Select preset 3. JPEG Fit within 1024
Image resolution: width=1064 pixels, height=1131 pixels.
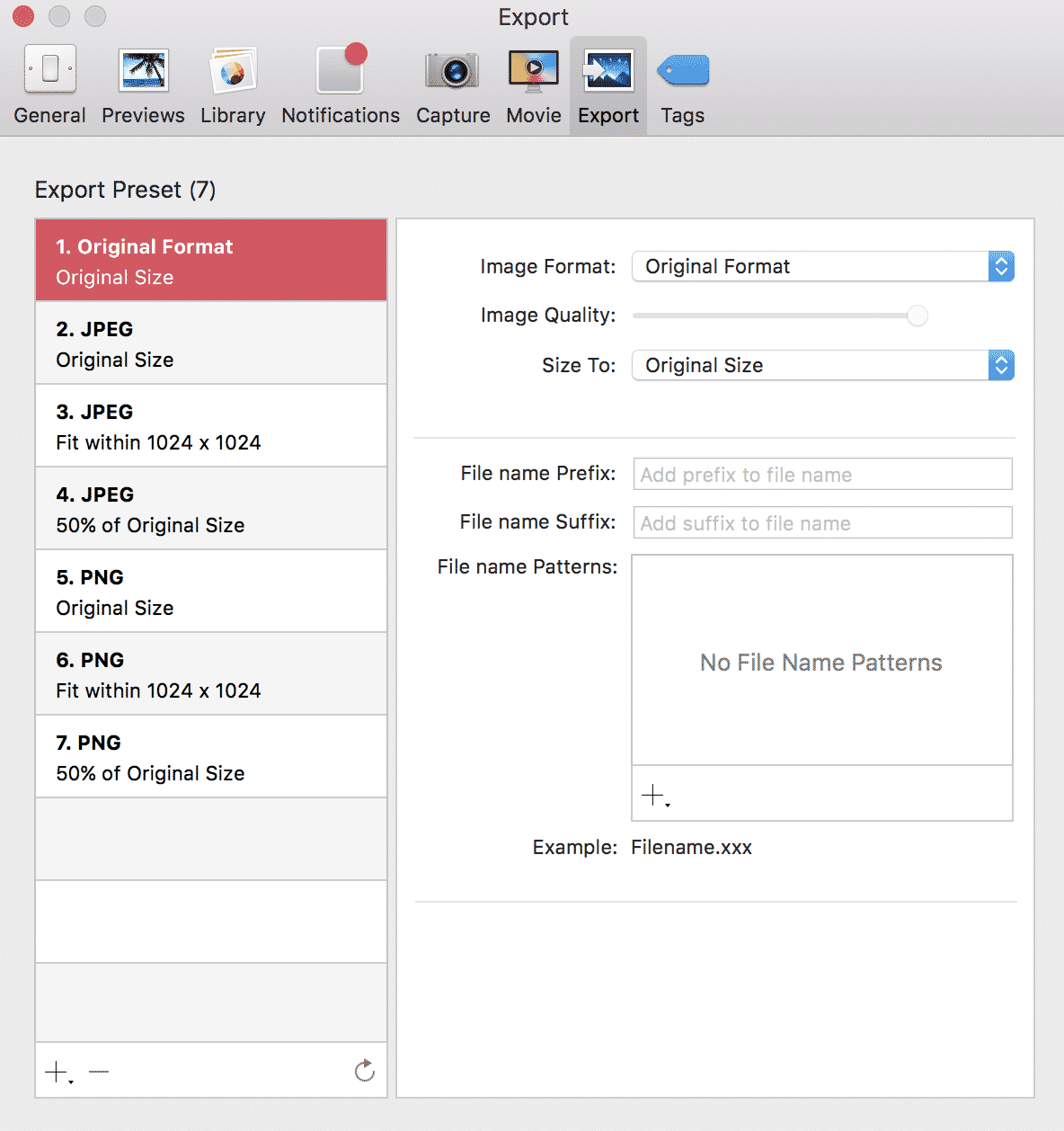pos(211,426)
